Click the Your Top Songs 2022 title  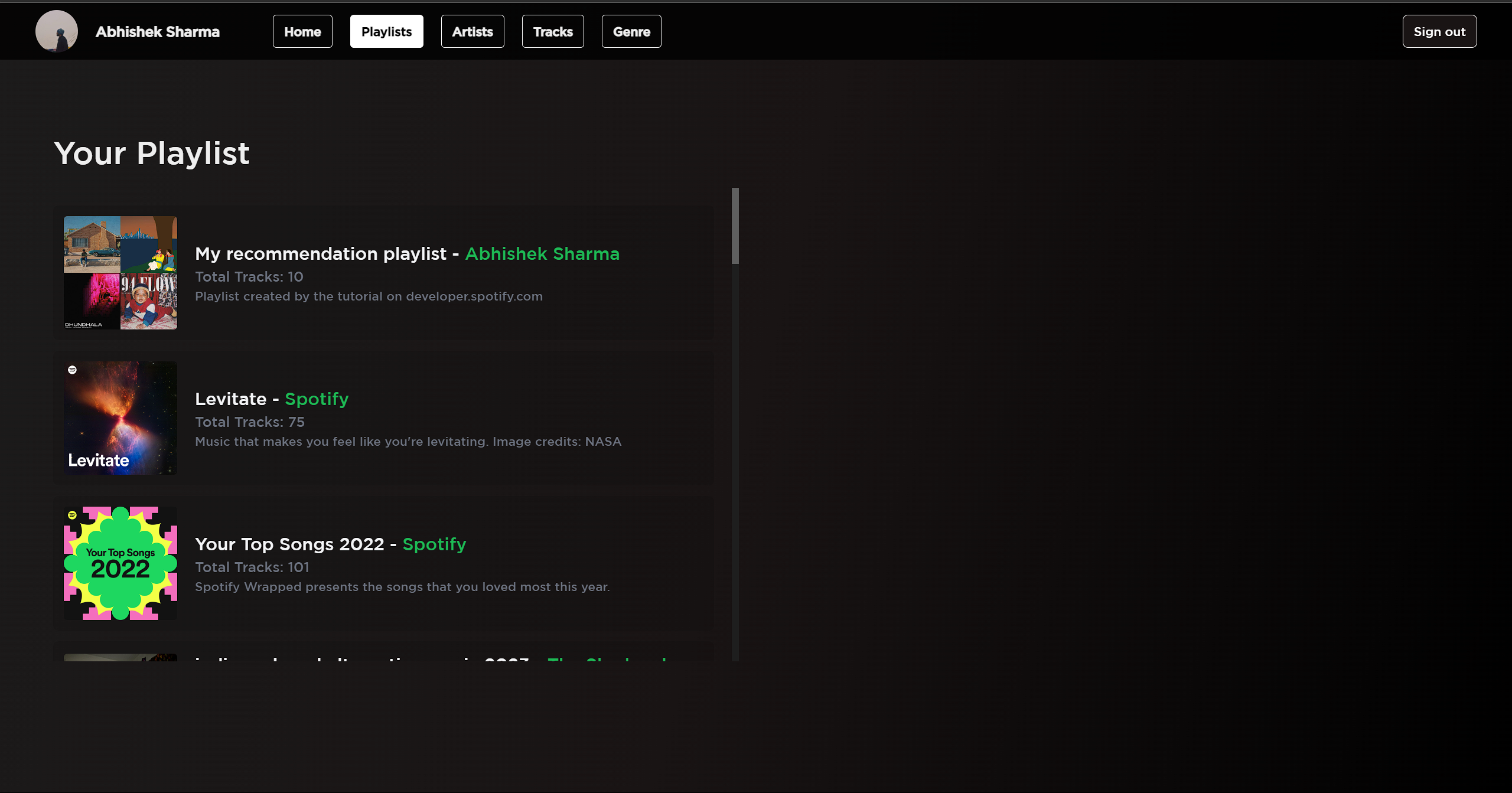coord(289,544)
